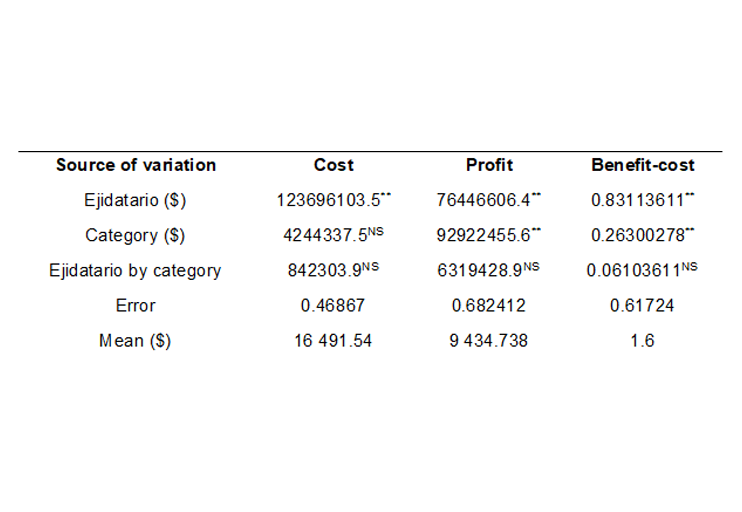Click the cost value 123696103.5
This screenshot has width=742, height=512.
tap(330, 200)
